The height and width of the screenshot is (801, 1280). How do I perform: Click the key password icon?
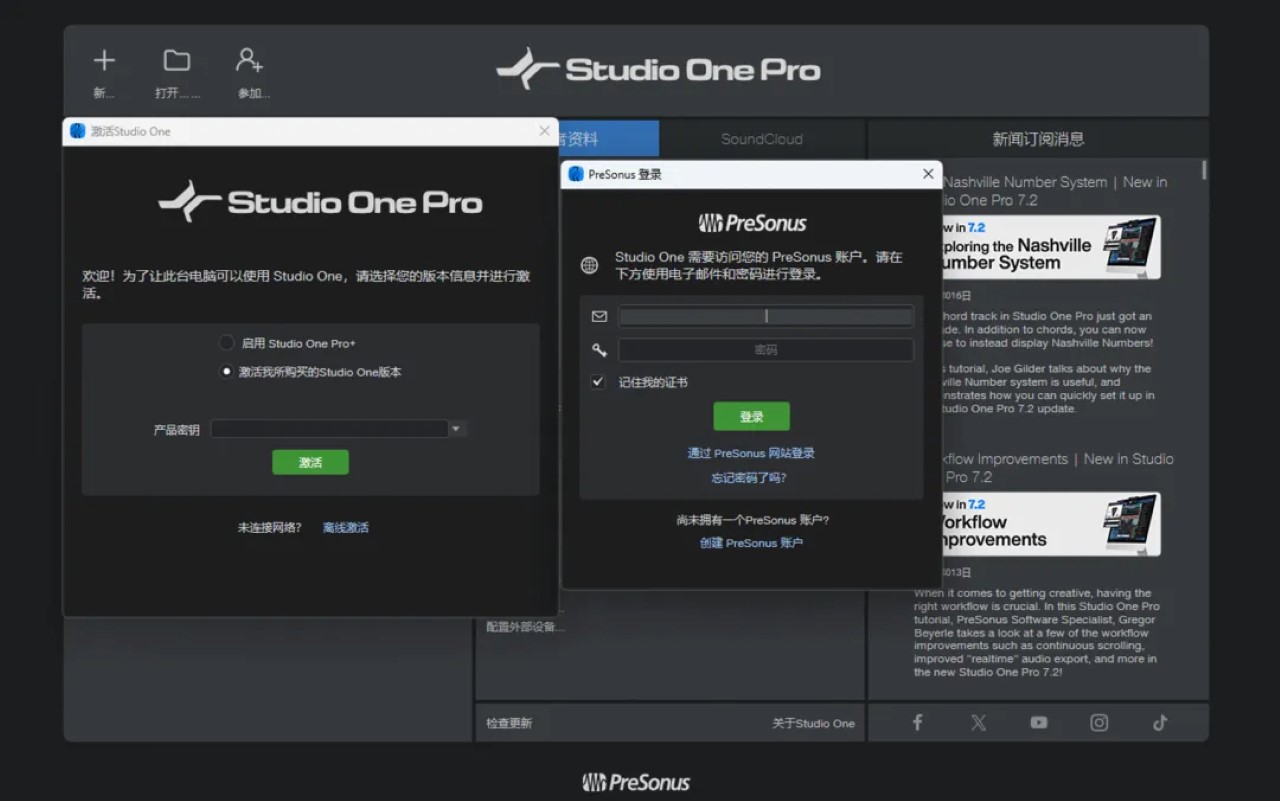click(599, 350)
